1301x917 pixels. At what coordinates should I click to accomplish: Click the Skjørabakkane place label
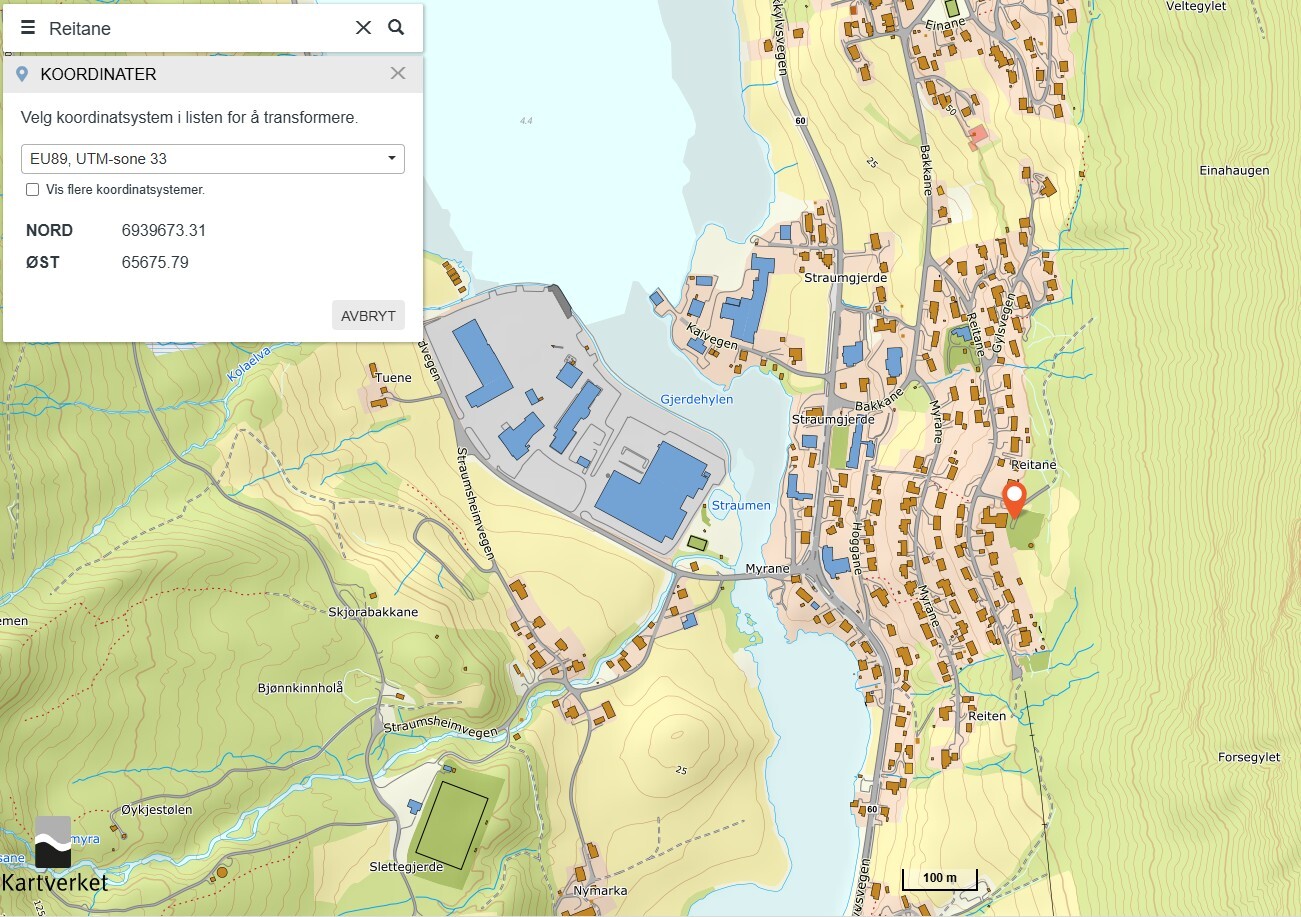373,612
